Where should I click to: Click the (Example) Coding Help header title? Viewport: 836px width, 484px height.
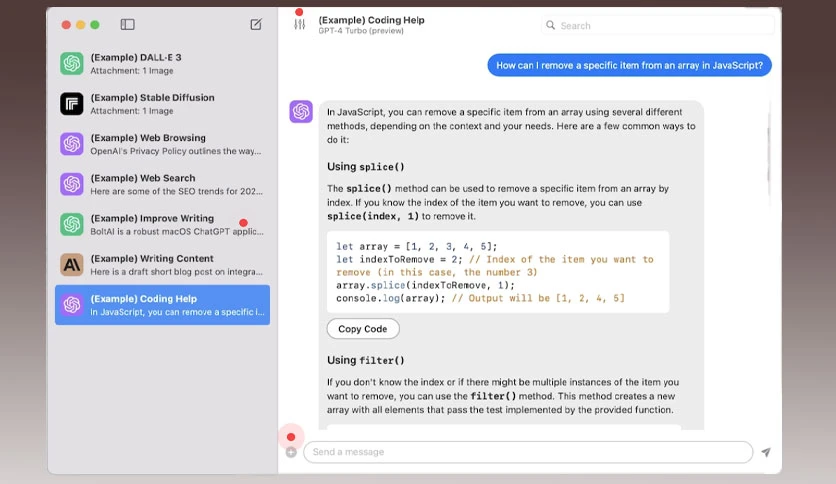coord(372,20)
